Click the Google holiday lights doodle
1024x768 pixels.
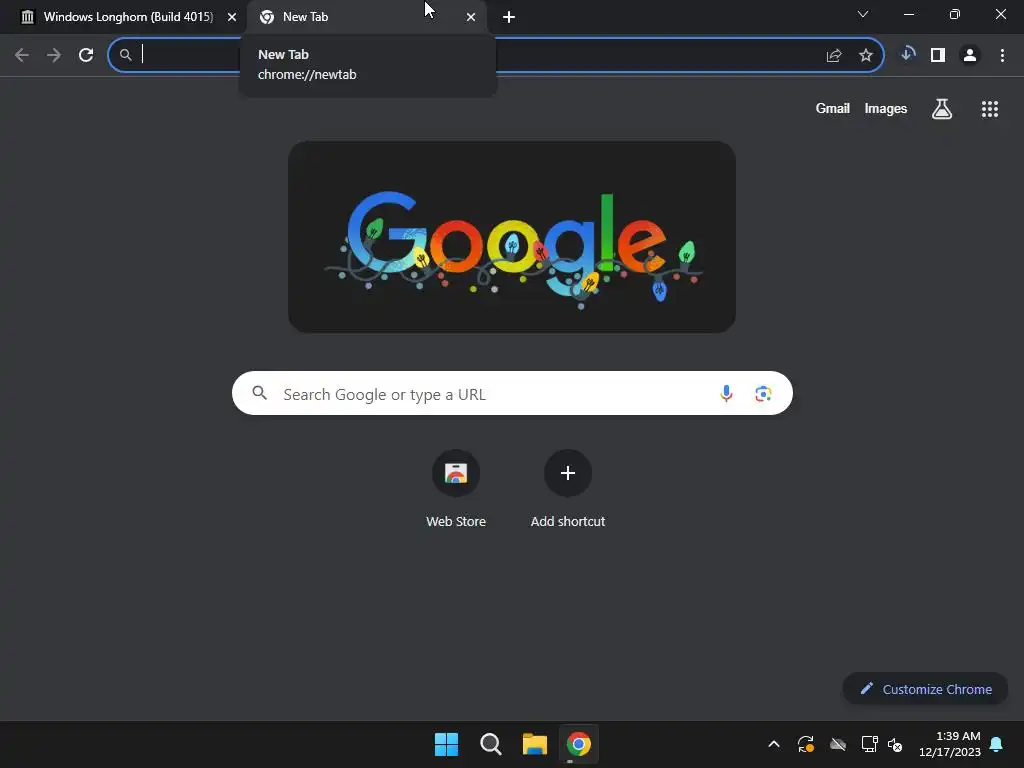pos(512,236)
